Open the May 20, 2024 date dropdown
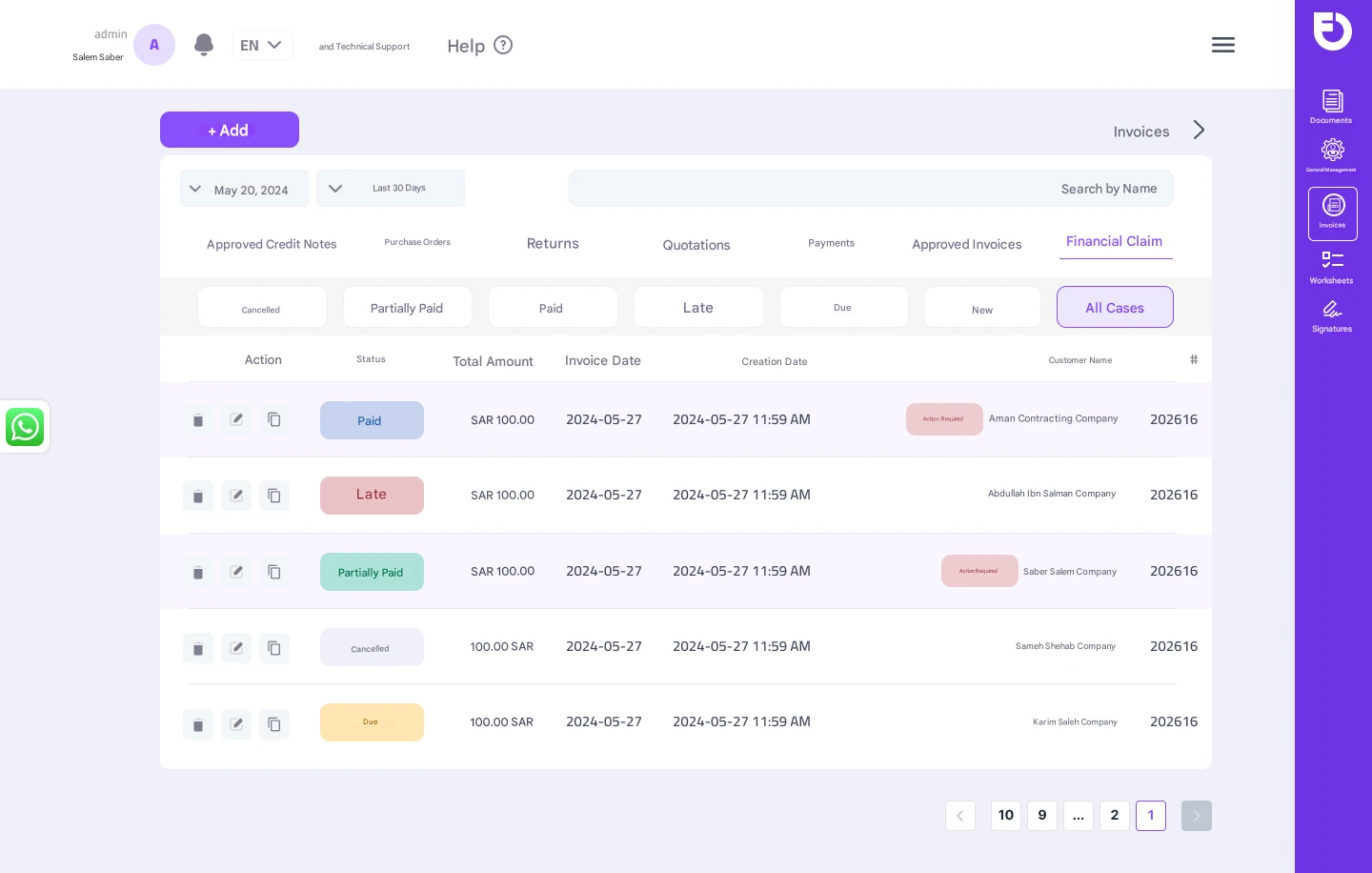 [244, 189]
